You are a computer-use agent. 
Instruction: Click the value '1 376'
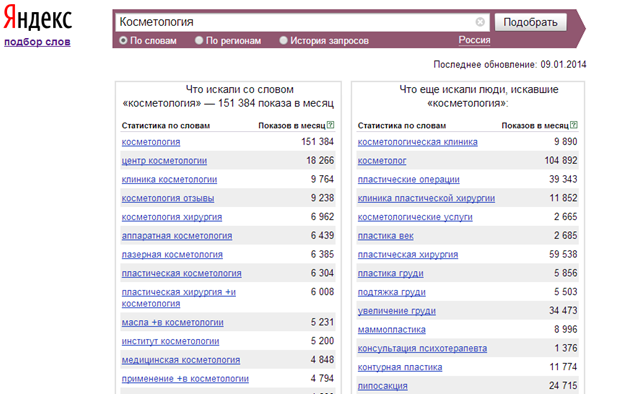click(x=565, y=348)
